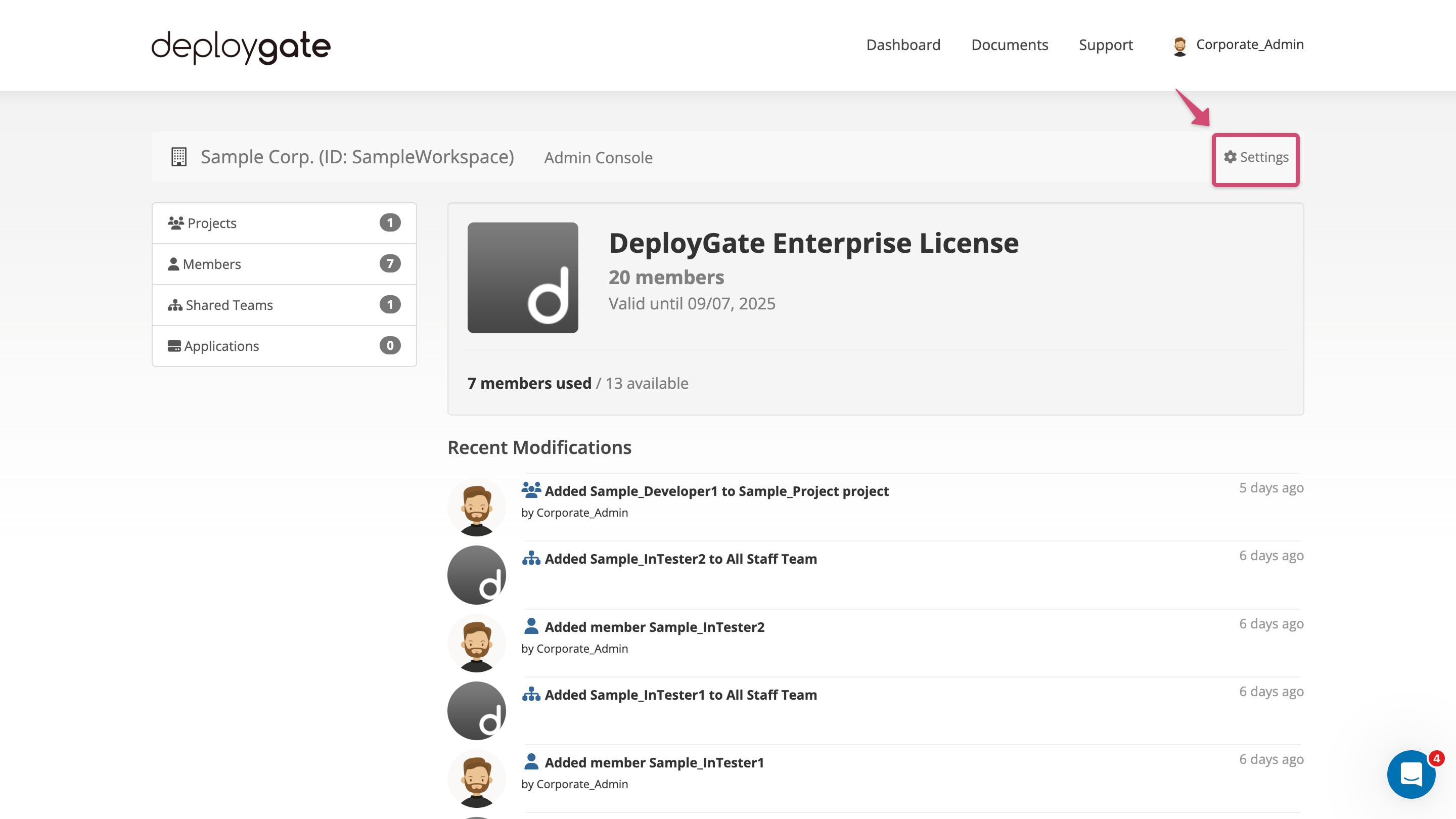Click the Settings gear icon
1456x819 pixels.
coord(1230,157)
